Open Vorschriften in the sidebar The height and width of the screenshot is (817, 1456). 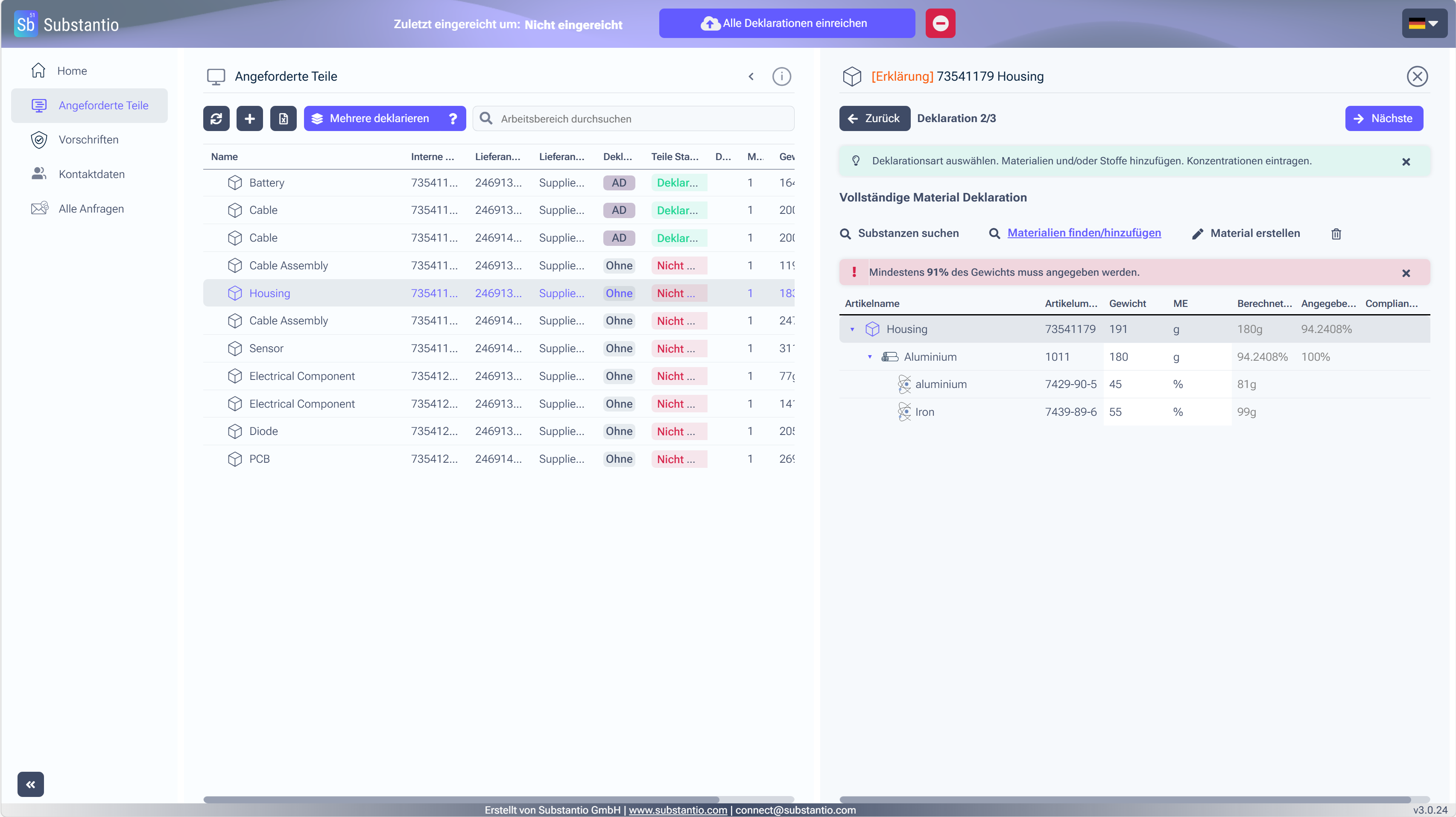[89, 140]
